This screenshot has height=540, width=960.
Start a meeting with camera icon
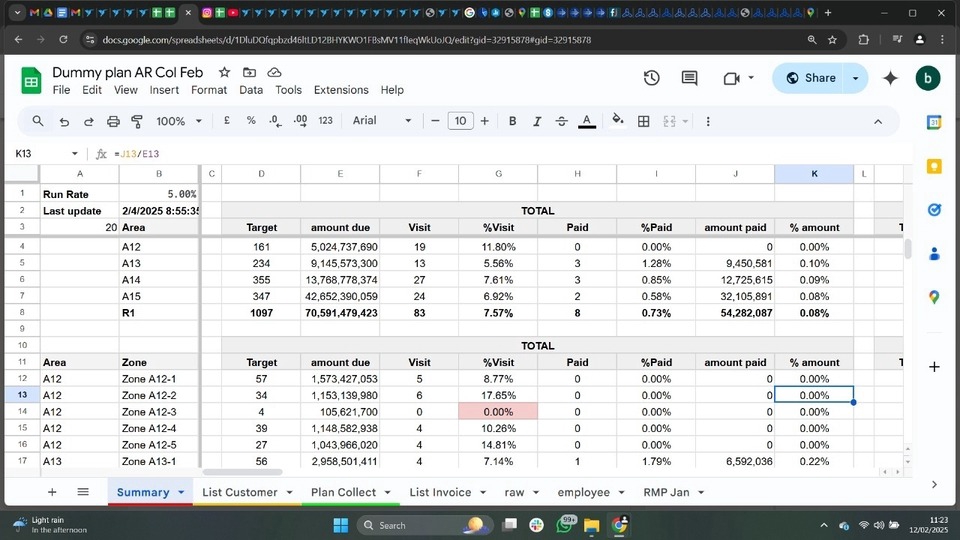click(732, 78)
